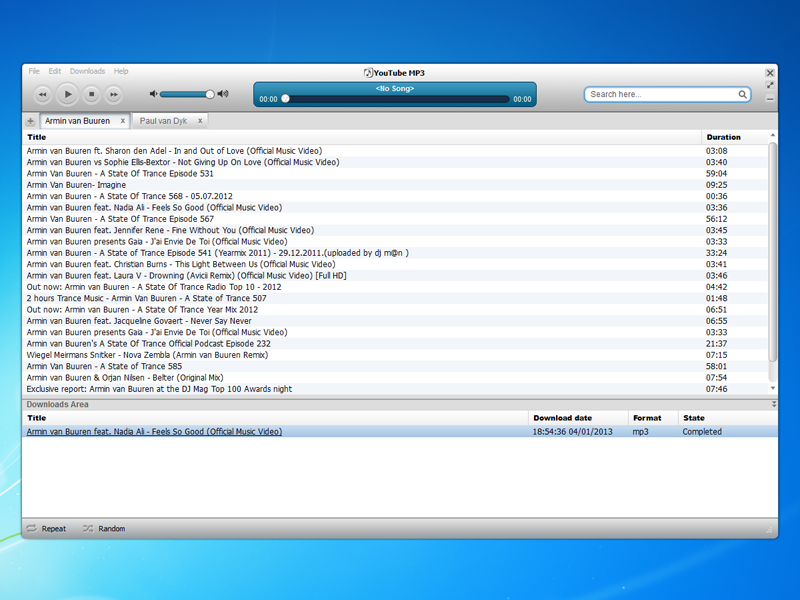
Task: Click the window resize grip corner
Action: tap(769, 531)
